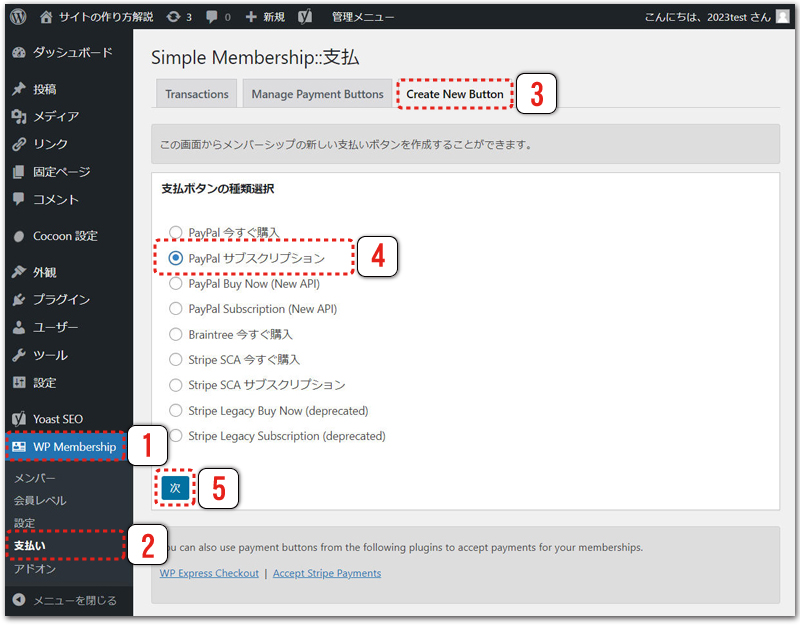Viewport: 800px width, 626px height.
Task: Select Stripe SCA サブスクリプション radio option
Action: point(176,385)
